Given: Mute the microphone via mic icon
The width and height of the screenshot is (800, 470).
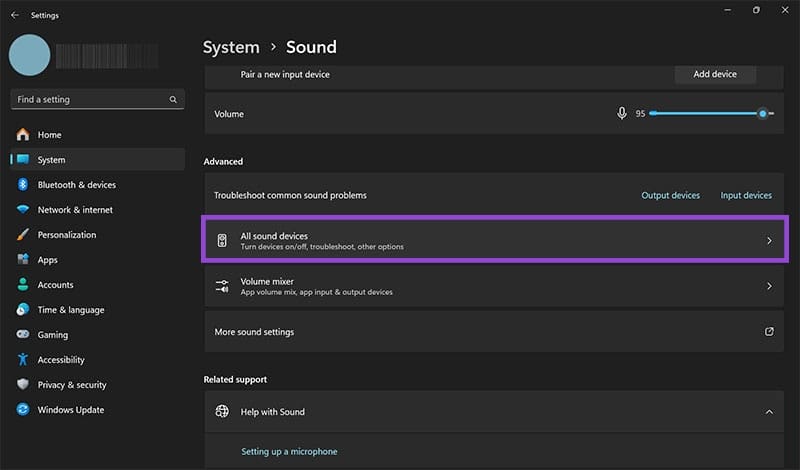Looking at the screenshot, I should (x=621, y=113).
